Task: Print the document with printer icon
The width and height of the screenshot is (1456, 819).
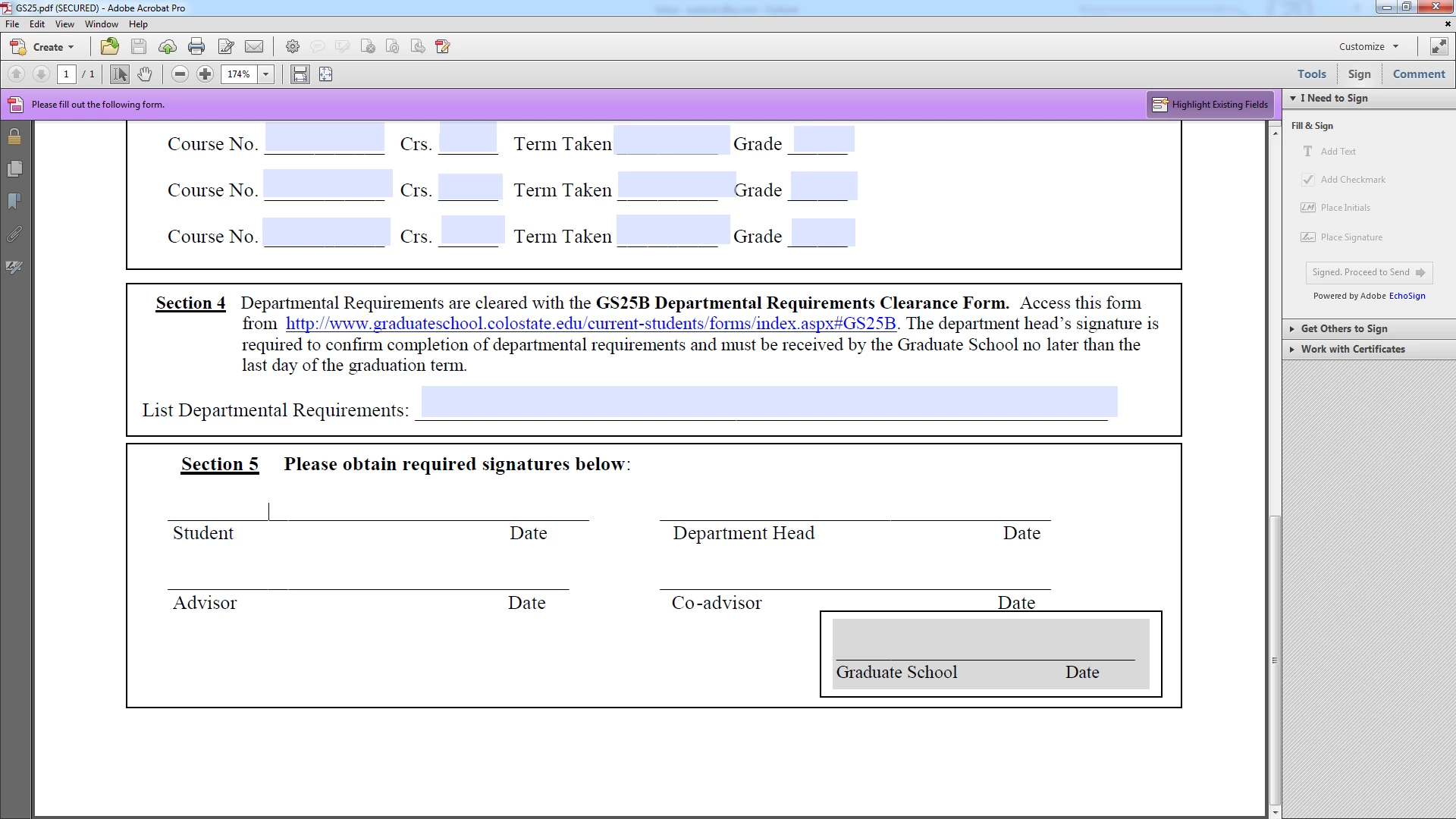Action: point(196,47)
